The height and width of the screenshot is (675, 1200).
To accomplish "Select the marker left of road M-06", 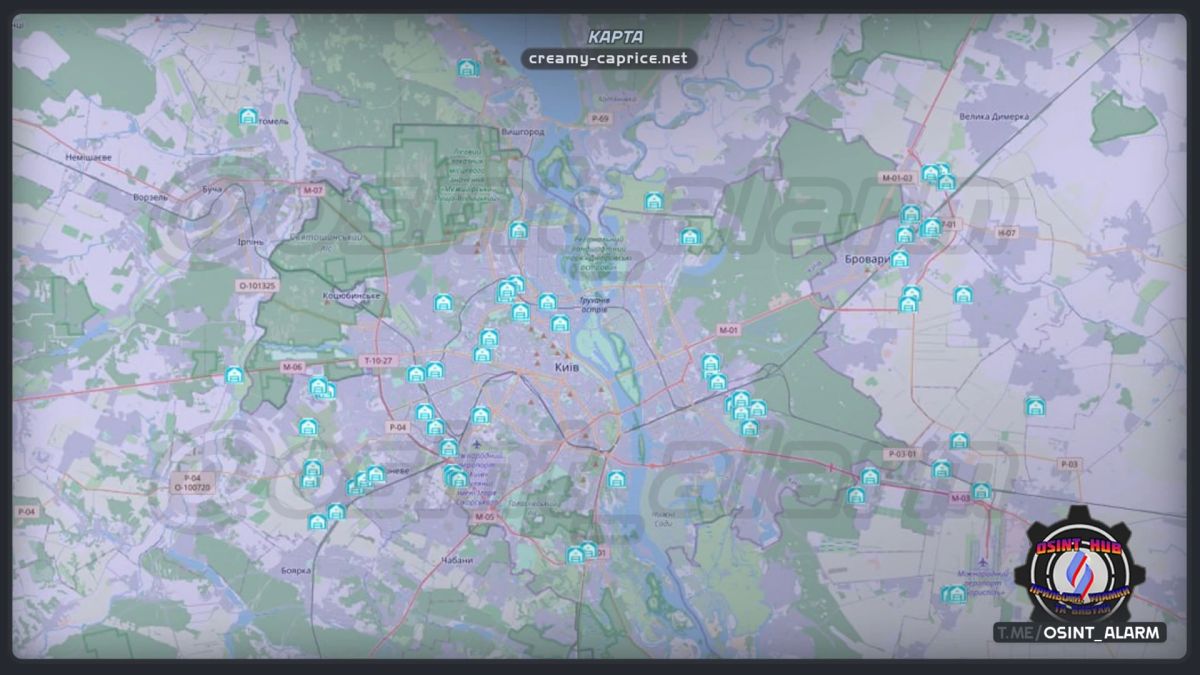I will coord(234,375).
